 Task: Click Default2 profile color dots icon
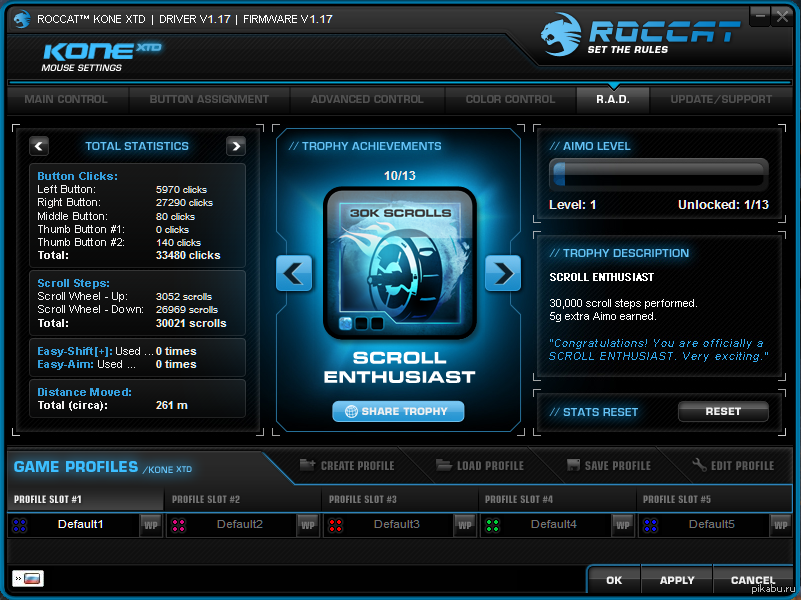[179, 525]
